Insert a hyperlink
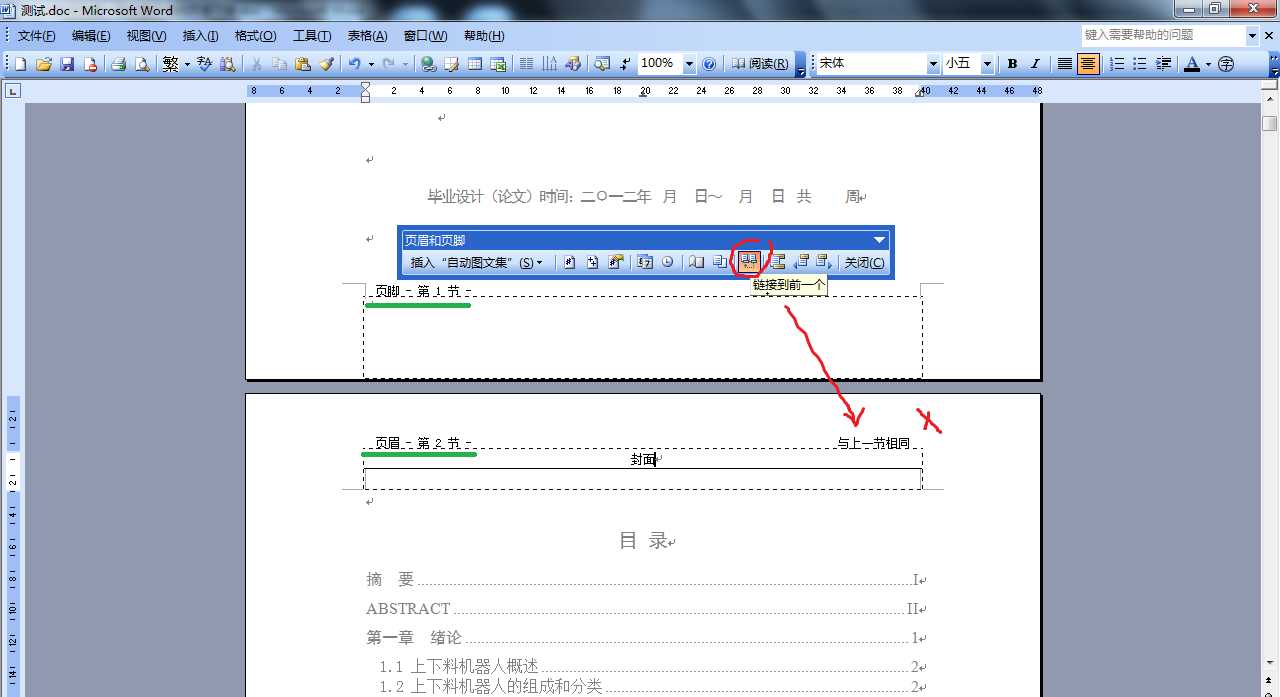The height and width of the screenshot is (697, 1280). click(427, 64)
